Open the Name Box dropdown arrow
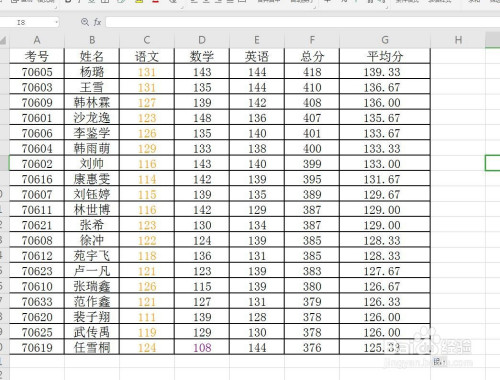500x380 pixels. [56, 22]
